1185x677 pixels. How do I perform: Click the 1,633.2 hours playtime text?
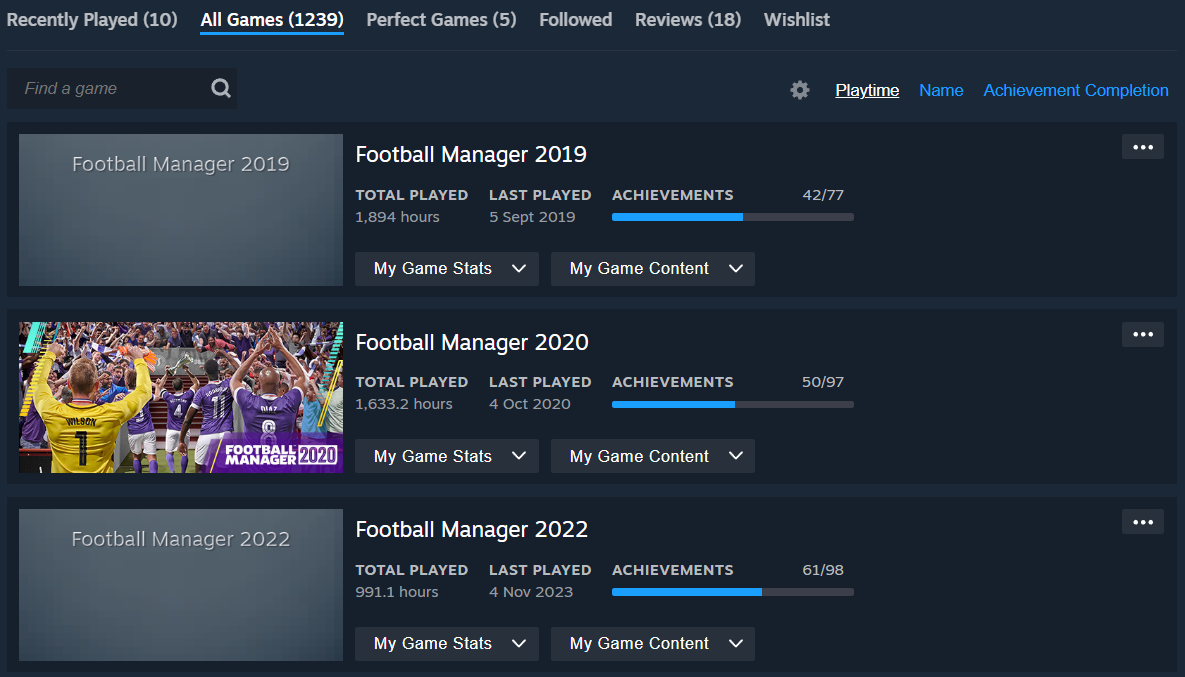(x=404, y=405)
